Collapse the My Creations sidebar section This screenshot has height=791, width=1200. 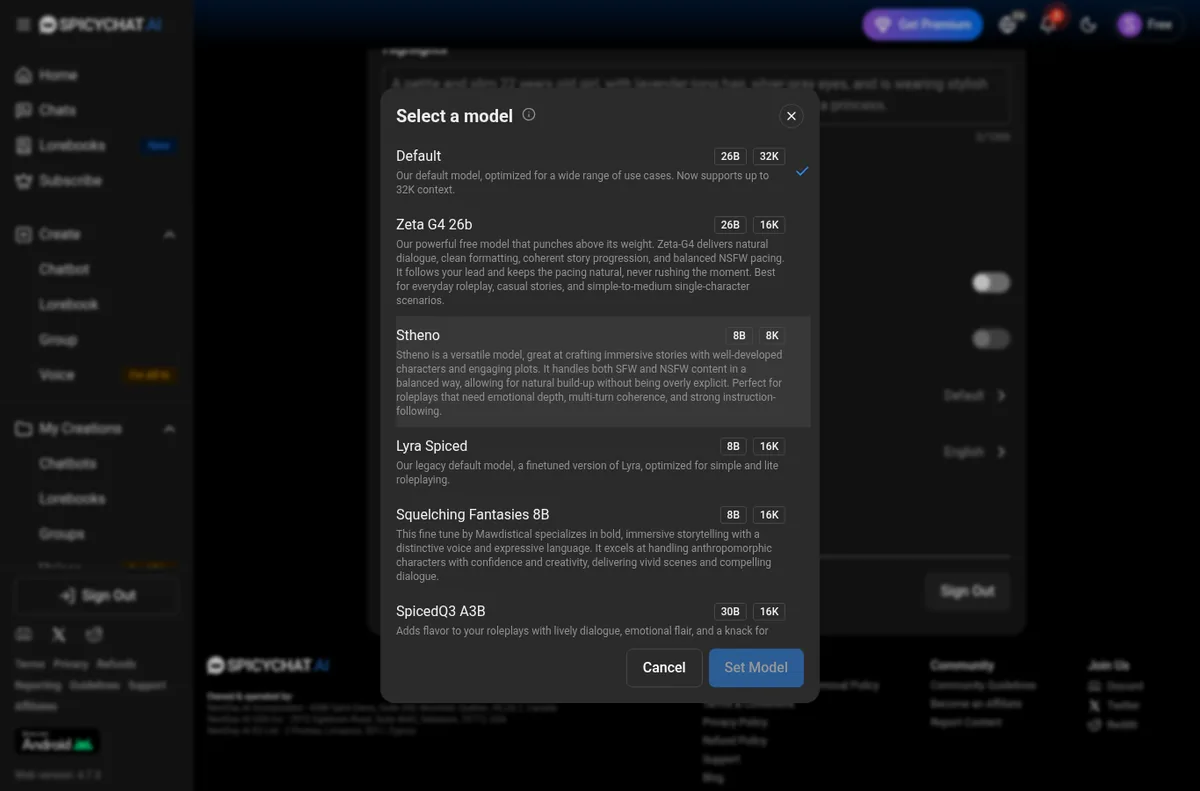tap(169, 429)
